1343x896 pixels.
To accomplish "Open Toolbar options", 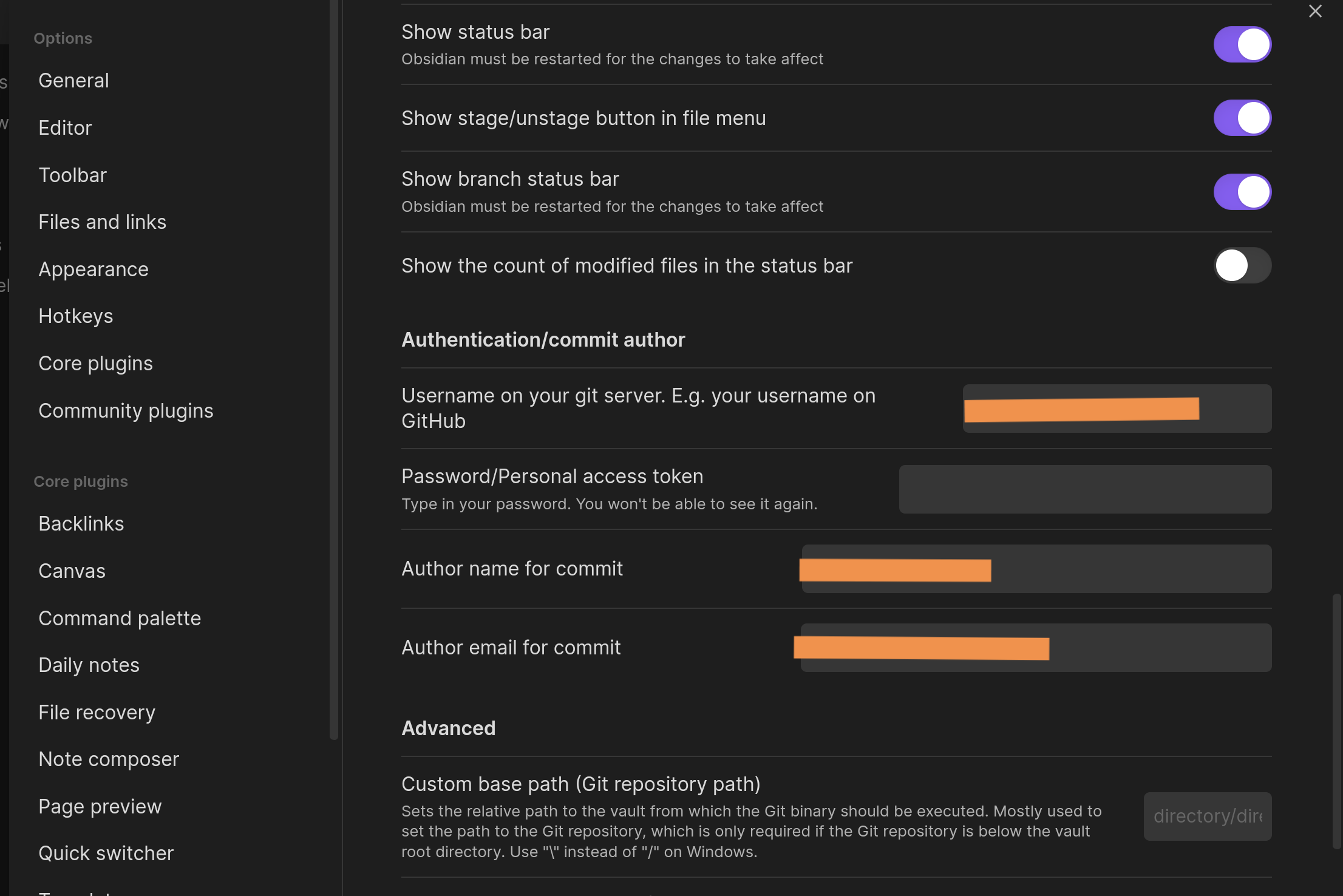I will click(72, 175).
